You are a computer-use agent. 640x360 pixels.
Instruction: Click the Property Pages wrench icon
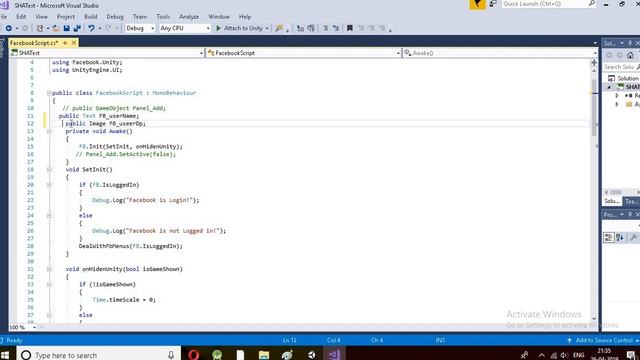pos(633,238)
